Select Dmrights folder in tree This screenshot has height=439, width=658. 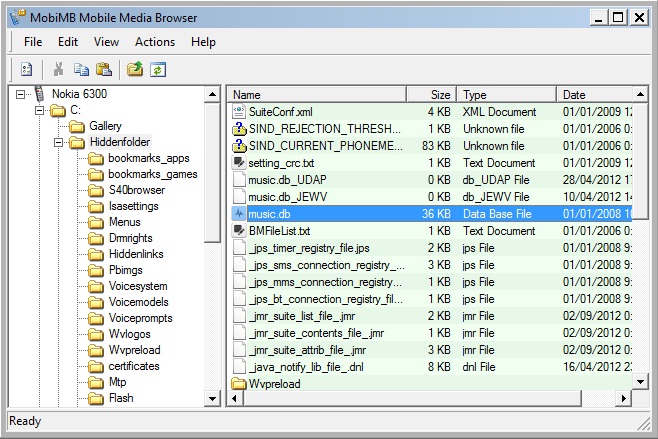(x=131, y=238)
